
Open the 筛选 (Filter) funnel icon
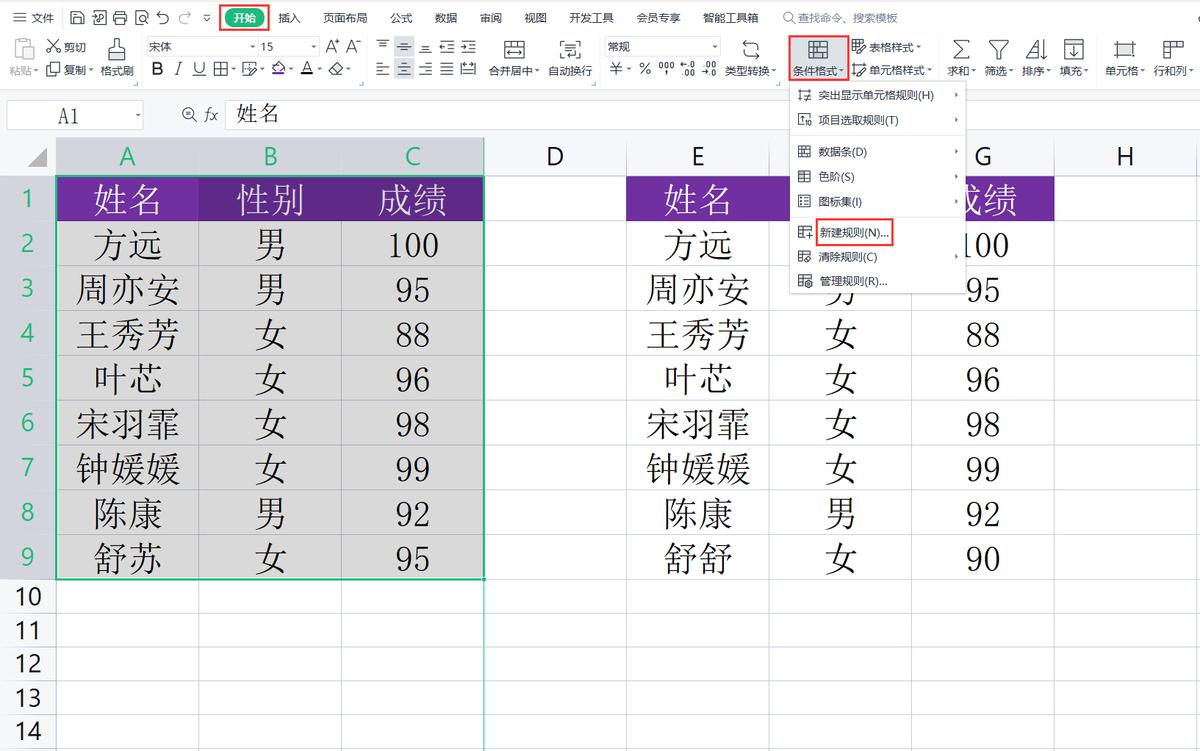click(999, 48)
